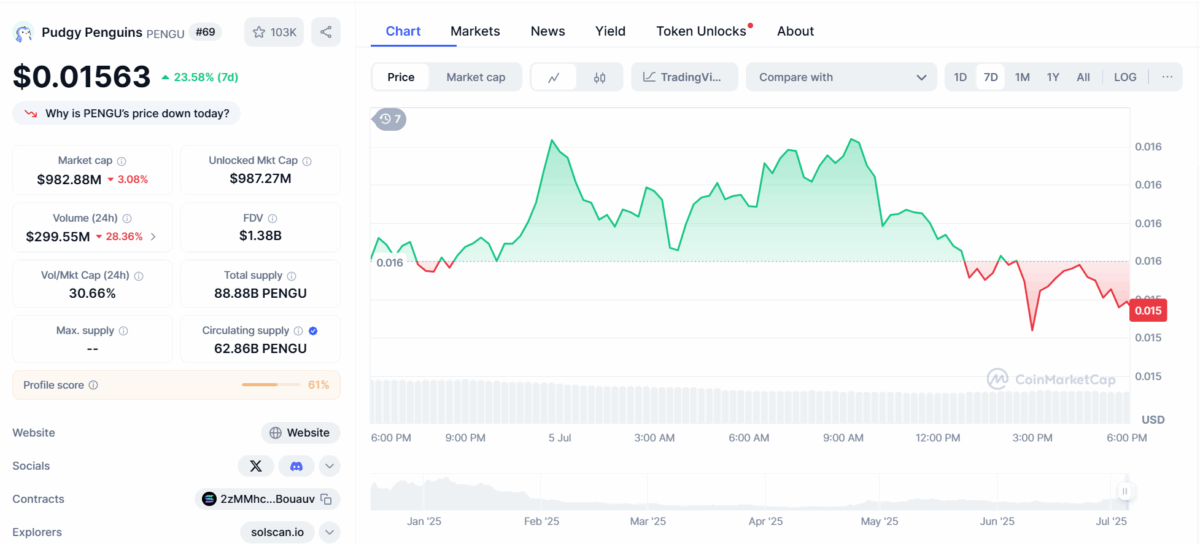Click the verified badge near Circulating supply
1200x544 pixels.
[313, 331]
